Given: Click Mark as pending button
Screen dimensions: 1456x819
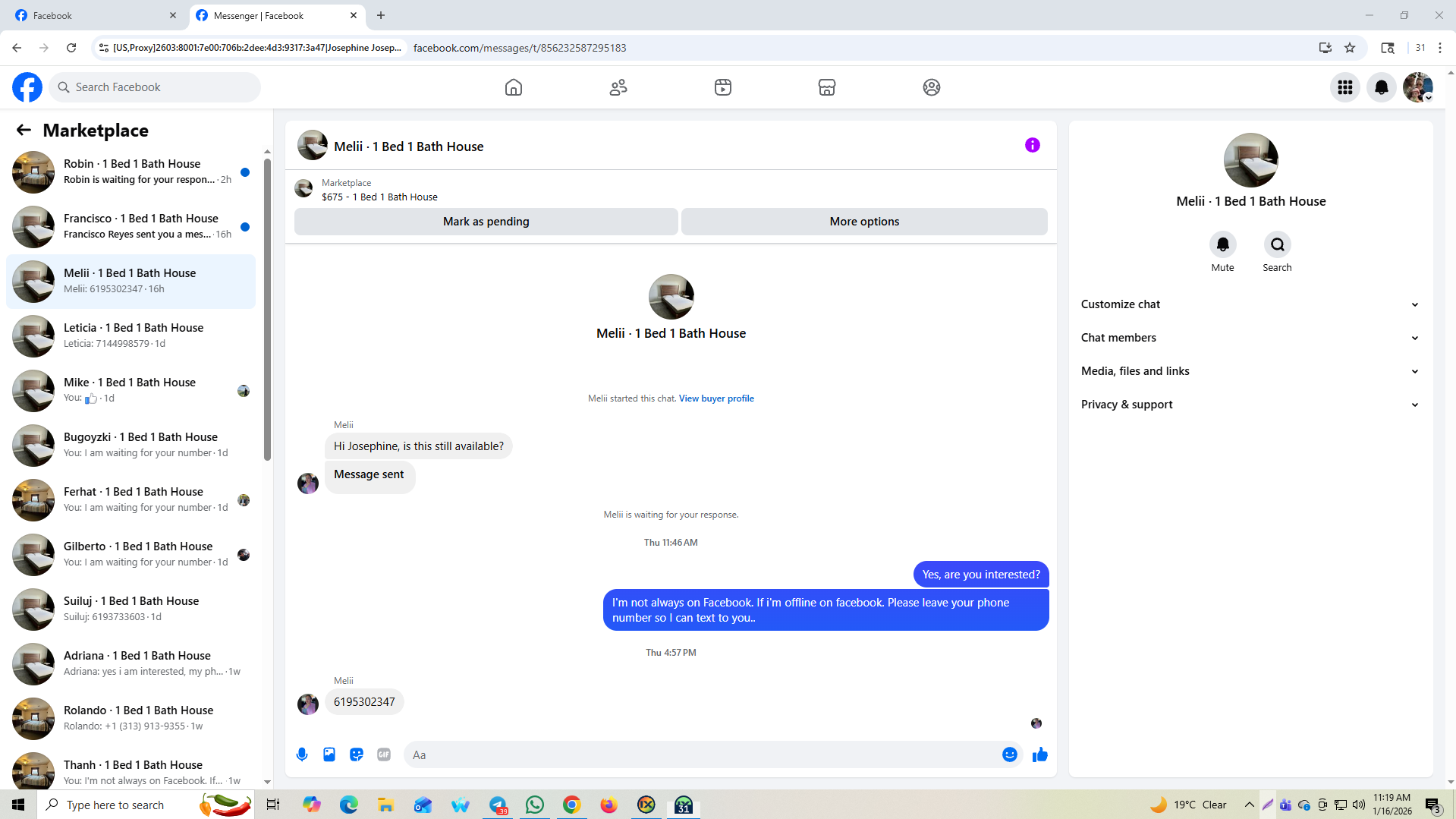Looking at the screenshot, I should (486, 222).
